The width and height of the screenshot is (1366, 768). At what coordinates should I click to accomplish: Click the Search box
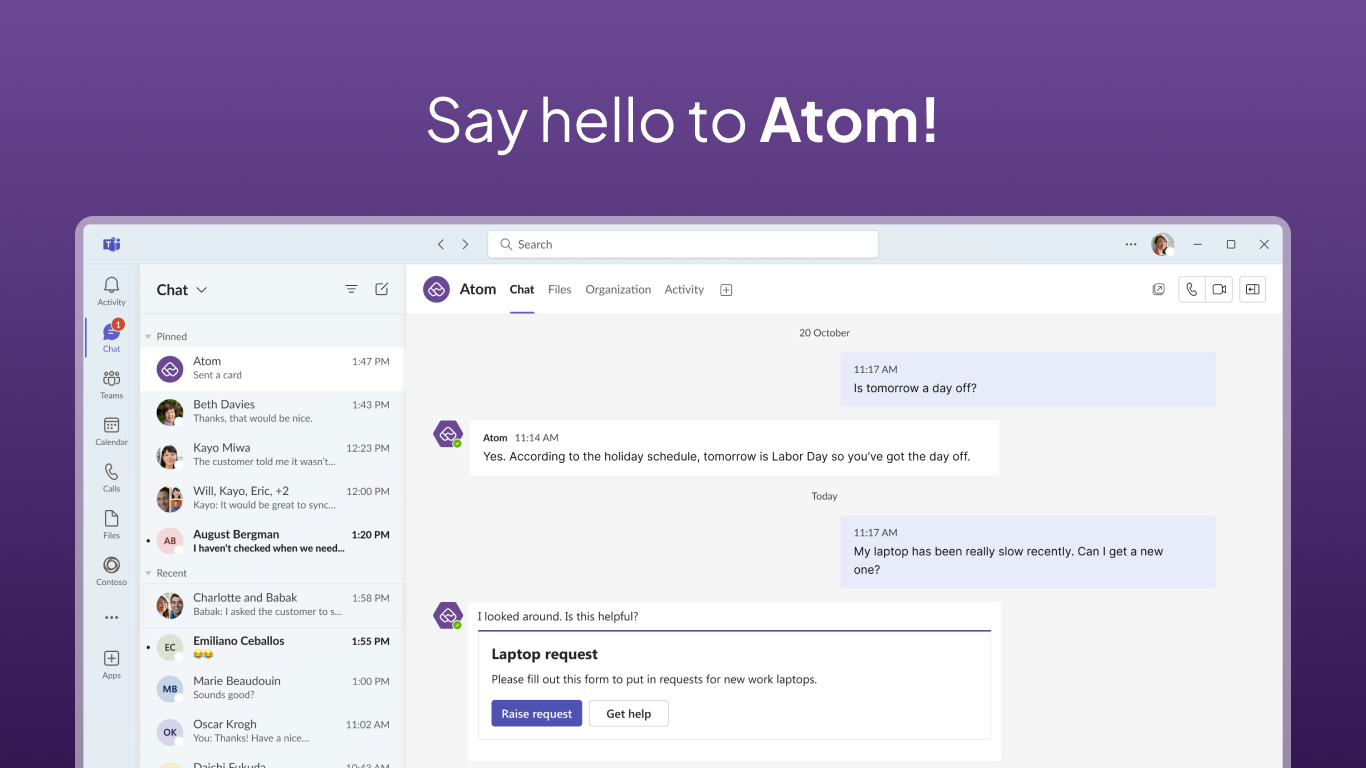pyautogui.click(x=683, y=244)
